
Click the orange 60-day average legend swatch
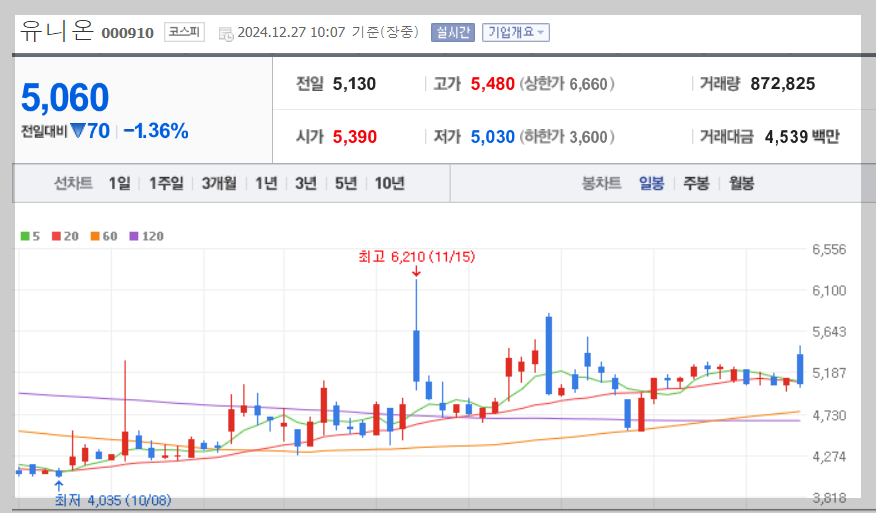click(x=95, y=236)
